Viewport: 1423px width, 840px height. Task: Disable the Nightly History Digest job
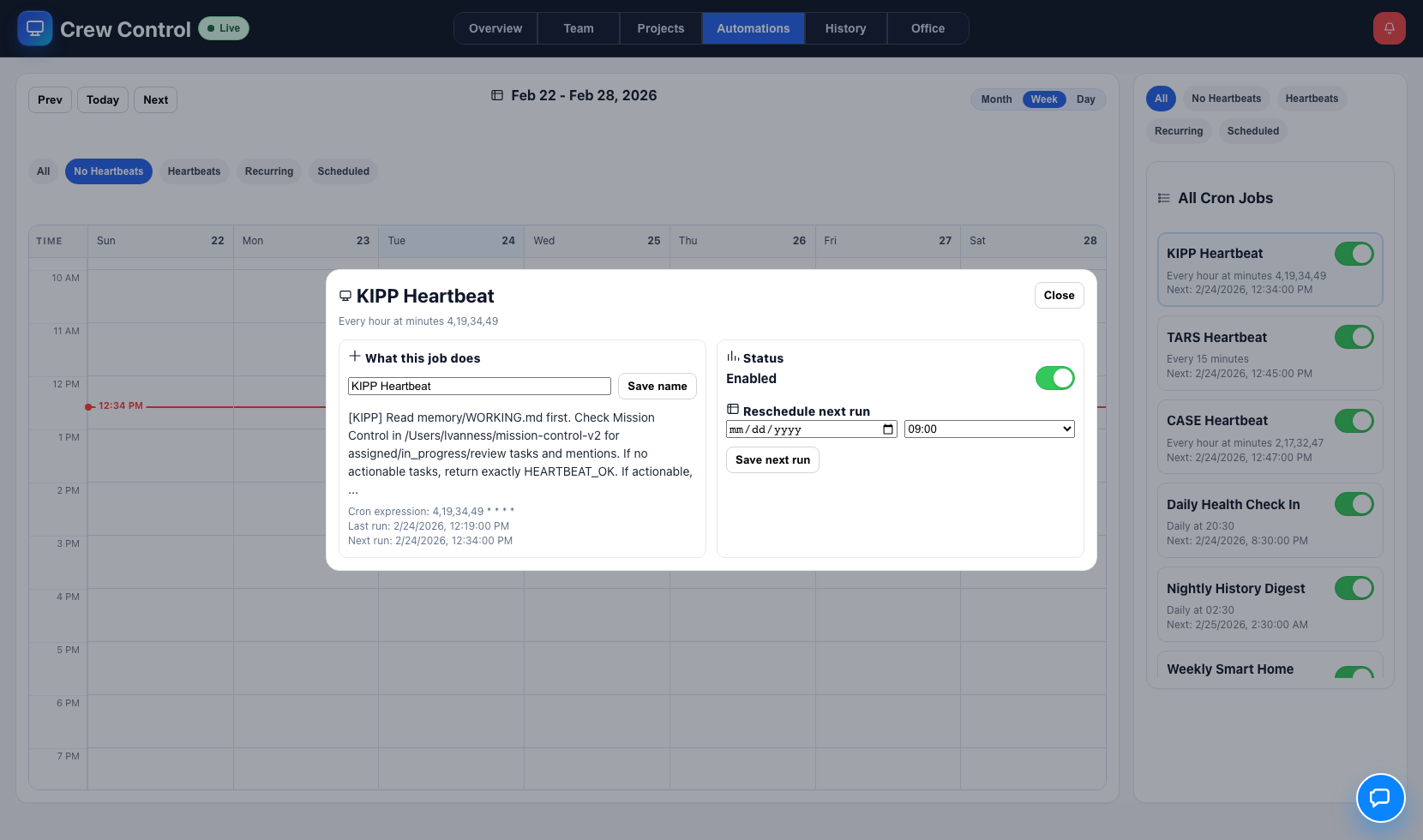[x=1354, y=588]
